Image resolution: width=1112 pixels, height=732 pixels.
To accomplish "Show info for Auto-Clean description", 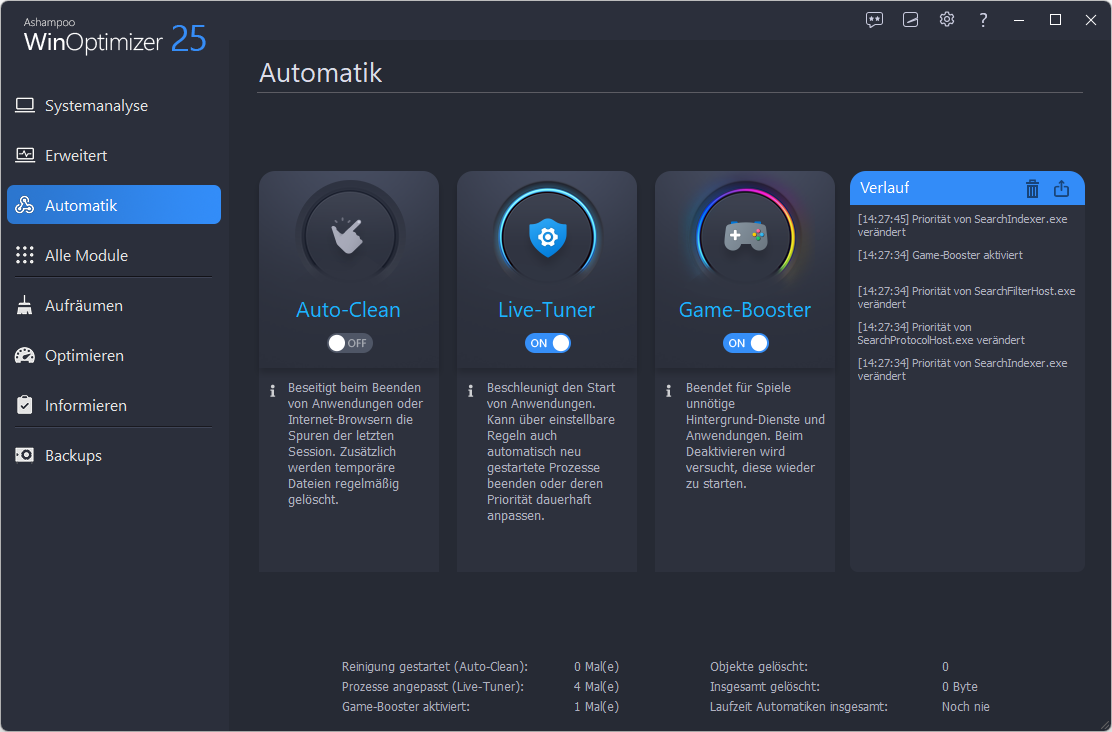I will point(272,391).
